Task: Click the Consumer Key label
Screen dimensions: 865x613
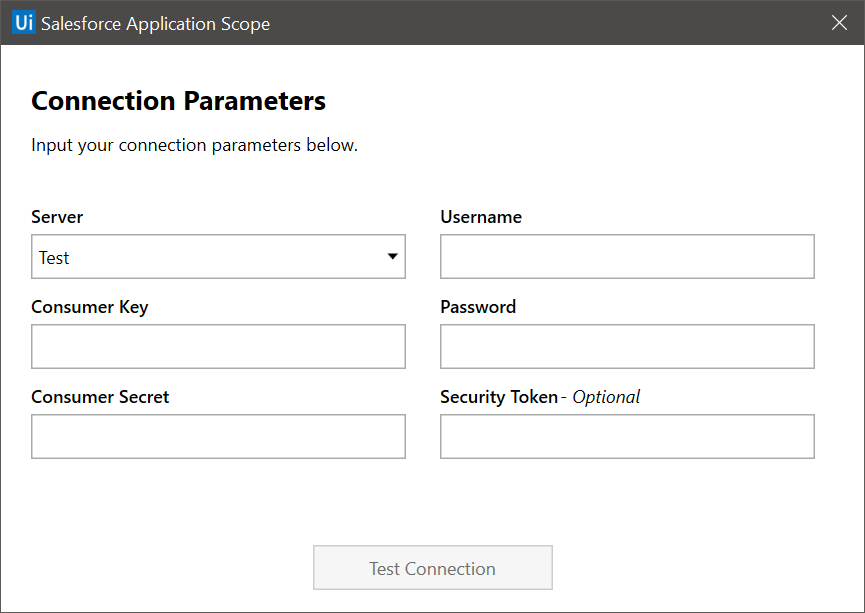Action: (89, 307)
